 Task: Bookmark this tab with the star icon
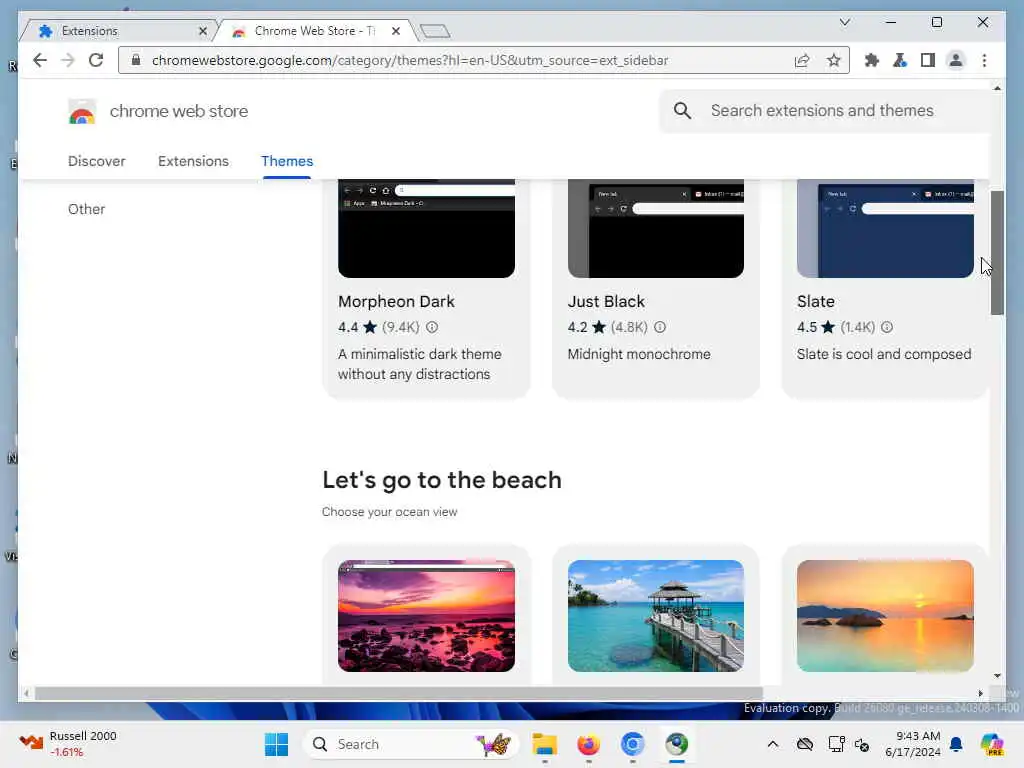click(x=833, y=60)
